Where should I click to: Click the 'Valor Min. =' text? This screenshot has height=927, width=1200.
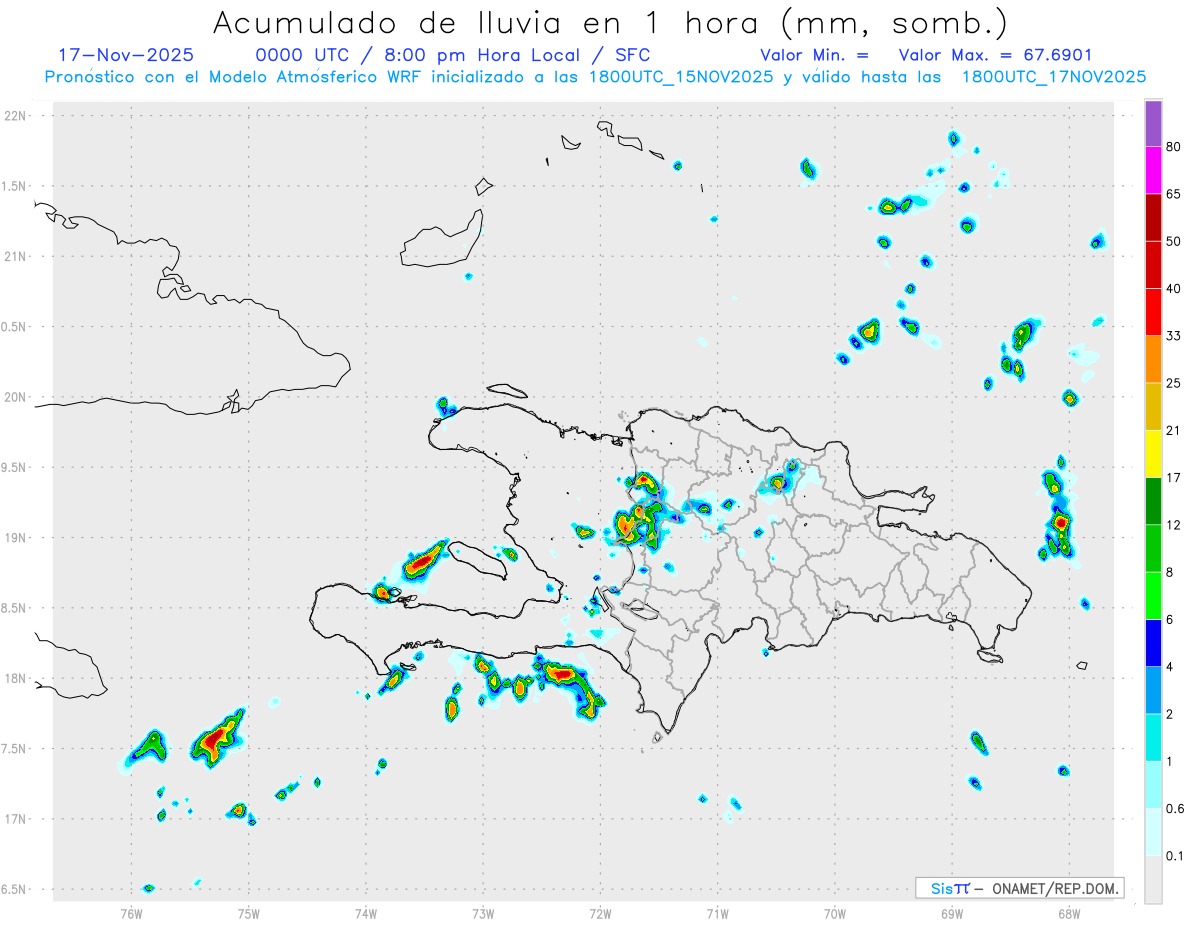814,55
